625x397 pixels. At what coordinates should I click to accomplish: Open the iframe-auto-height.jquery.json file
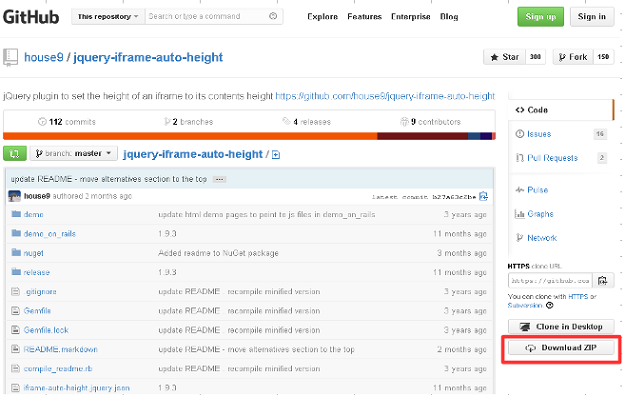(77, 388)
